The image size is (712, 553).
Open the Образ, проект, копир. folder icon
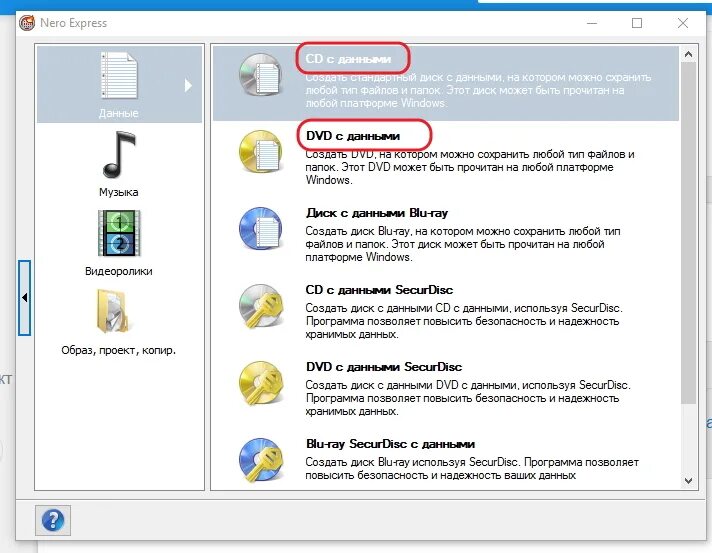(113, 311)
